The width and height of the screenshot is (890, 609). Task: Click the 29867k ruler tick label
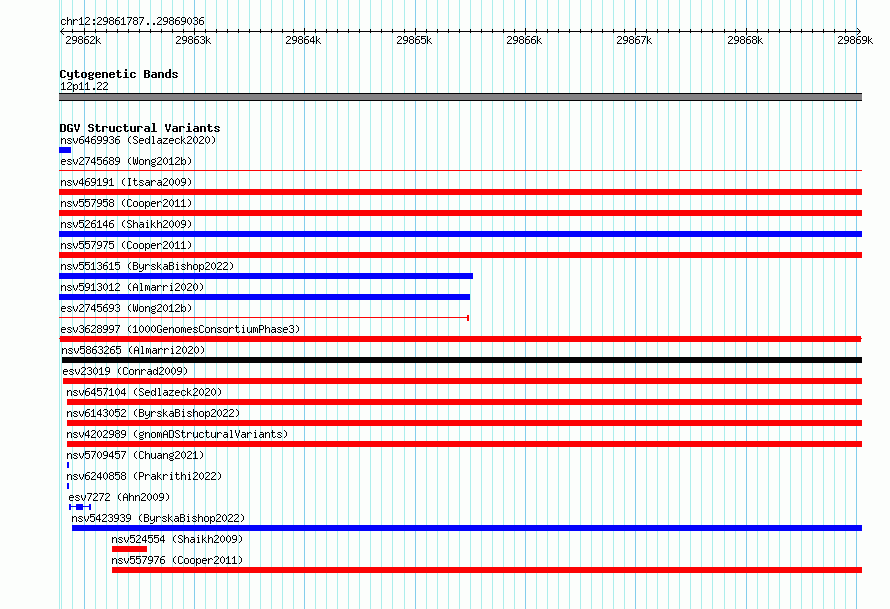634,40
